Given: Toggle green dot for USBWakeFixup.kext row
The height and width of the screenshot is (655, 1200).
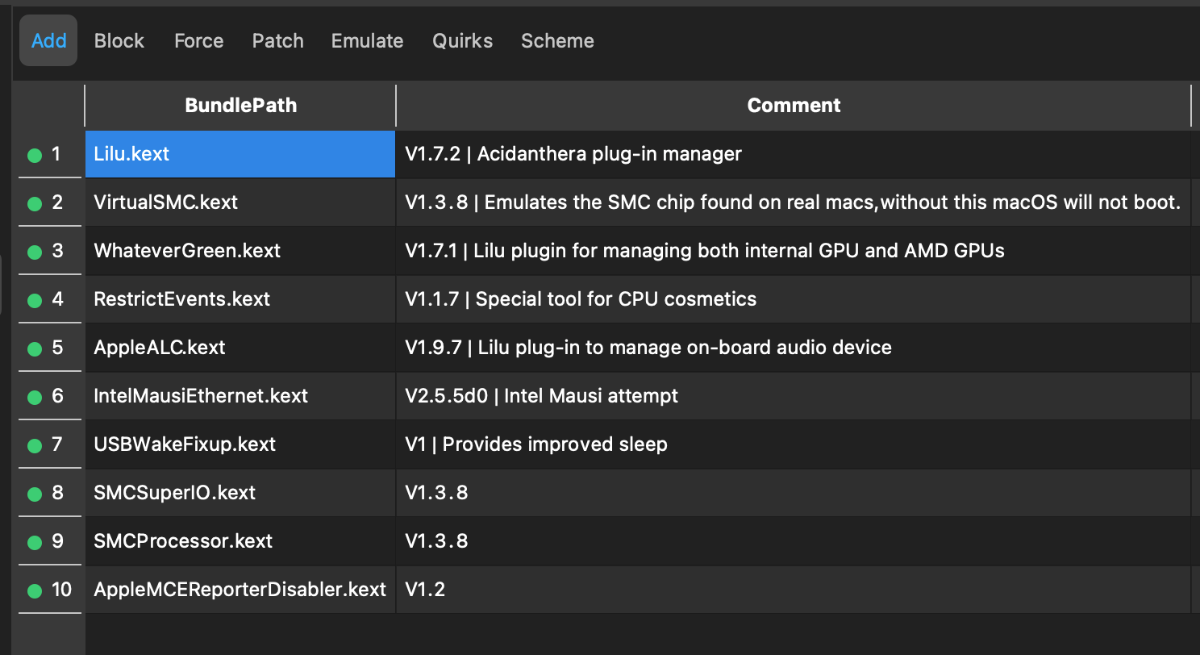Looking at the screenshot, I should point(34,445).
